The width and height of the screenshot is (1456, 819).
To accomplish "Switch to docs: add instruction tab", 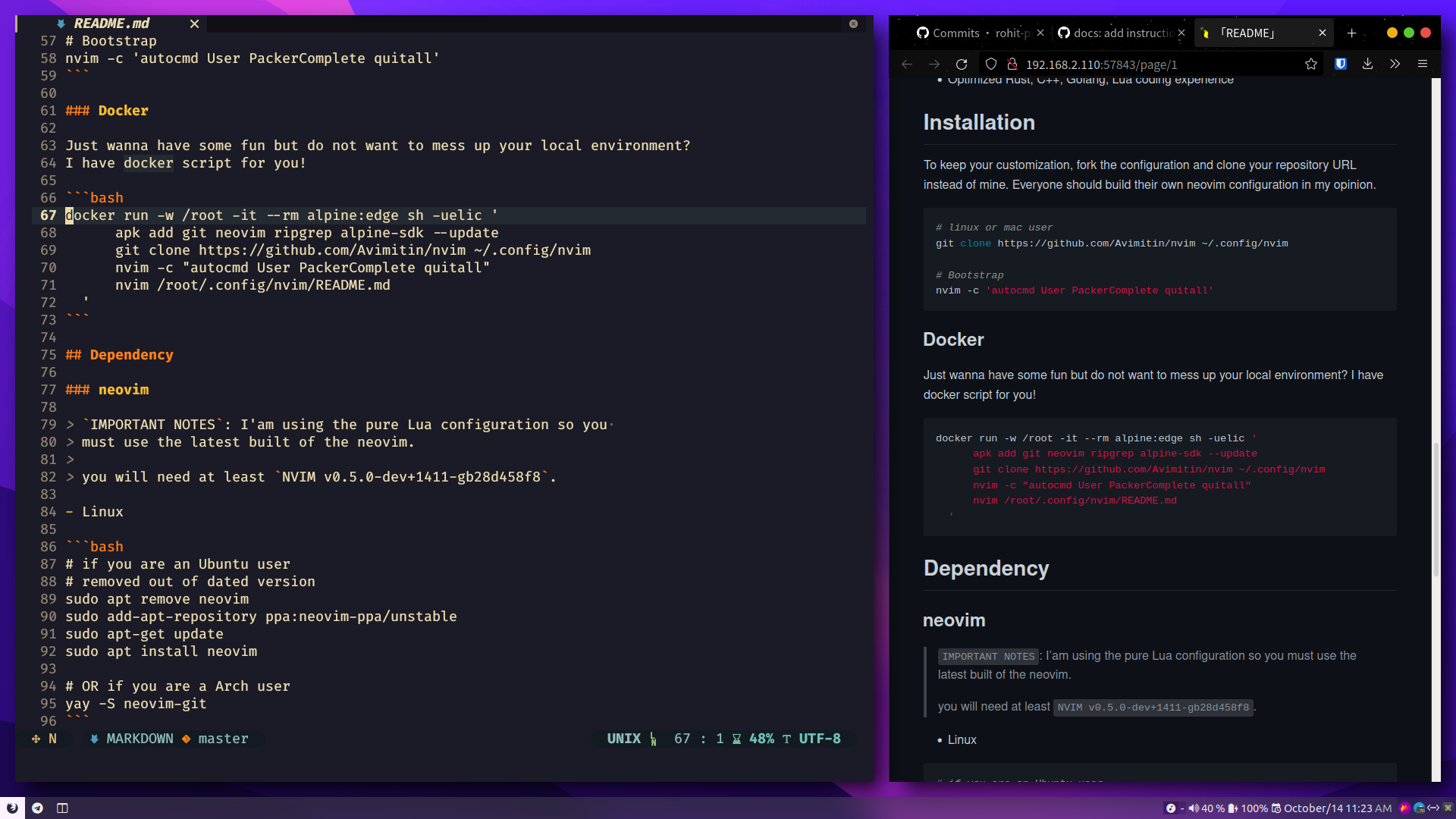I will pyautogui.click(x=1115, y=33).
